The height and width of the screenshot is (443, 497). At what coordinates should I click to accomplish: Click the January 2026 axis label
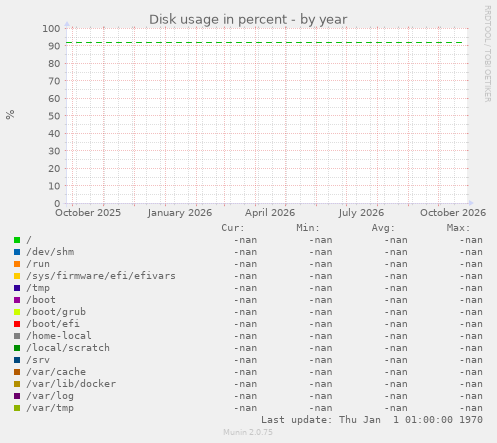pos(180,213)
